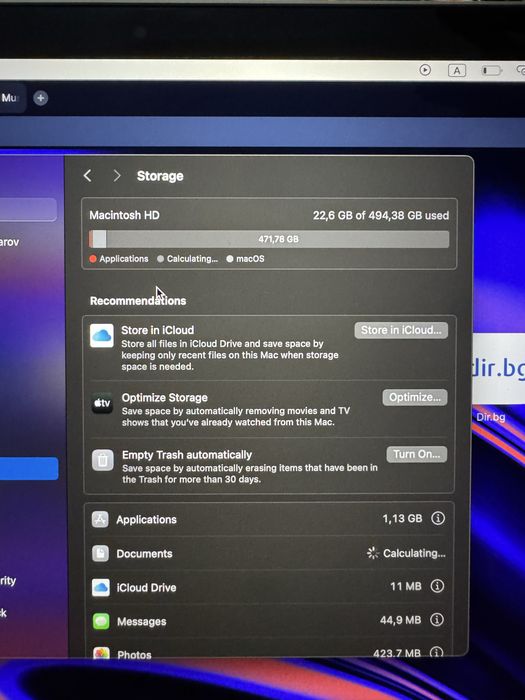Click the red Applications legend dot
This screenshot has height=700, width=525.
(x=93, y=259)
